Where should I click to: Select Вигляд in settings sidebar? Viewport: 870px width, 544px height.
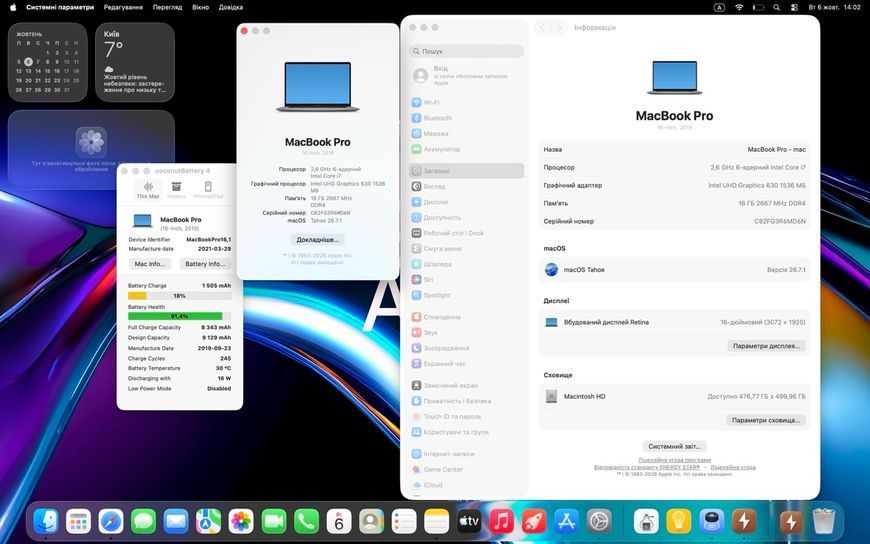click(x=466, y=187)
